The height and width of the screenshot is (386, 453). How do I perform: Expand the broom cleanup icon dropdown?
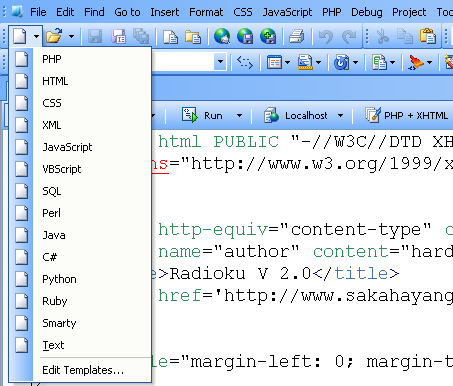pos(429,62)
